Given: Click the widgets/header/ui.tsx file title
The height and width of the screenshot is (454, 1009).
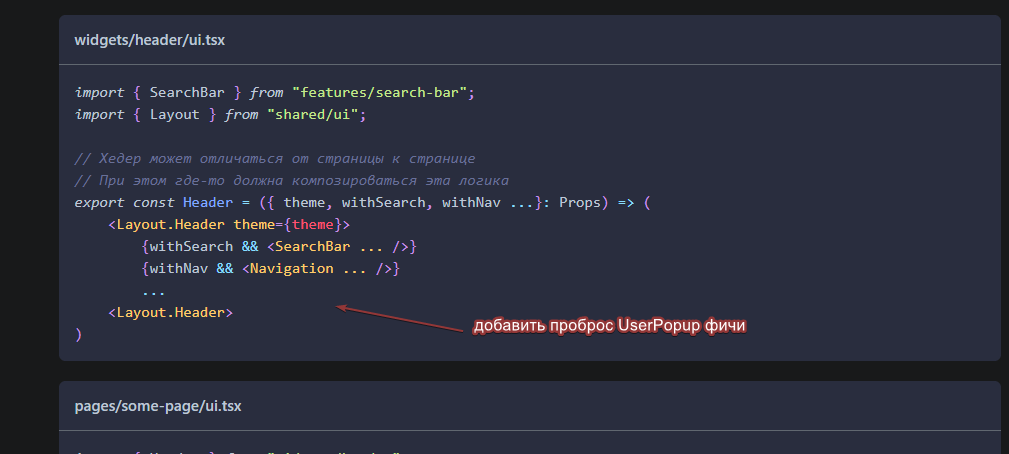Looking at the screenshot, I should (150, 40).
